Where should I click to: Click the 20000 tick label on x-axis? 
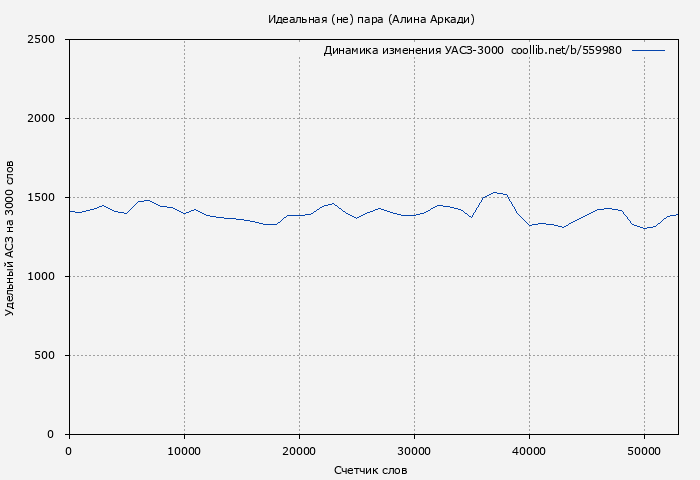pyautogui.click(x=299, y=452)
